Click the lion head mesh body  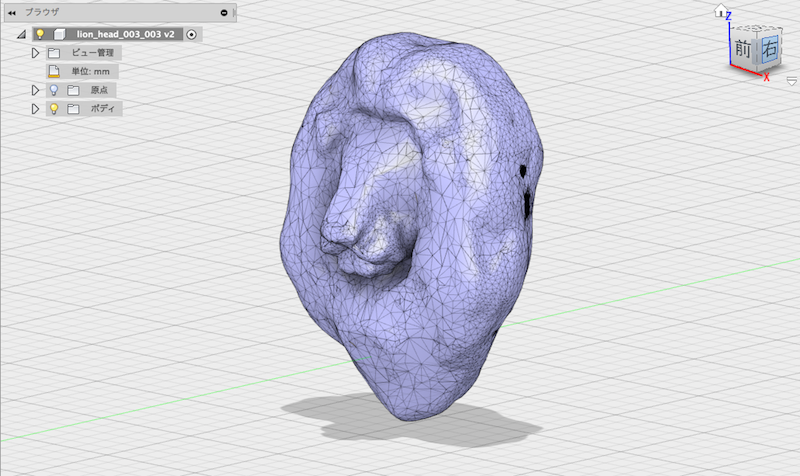pyautogui.click(x=411, y=227)
